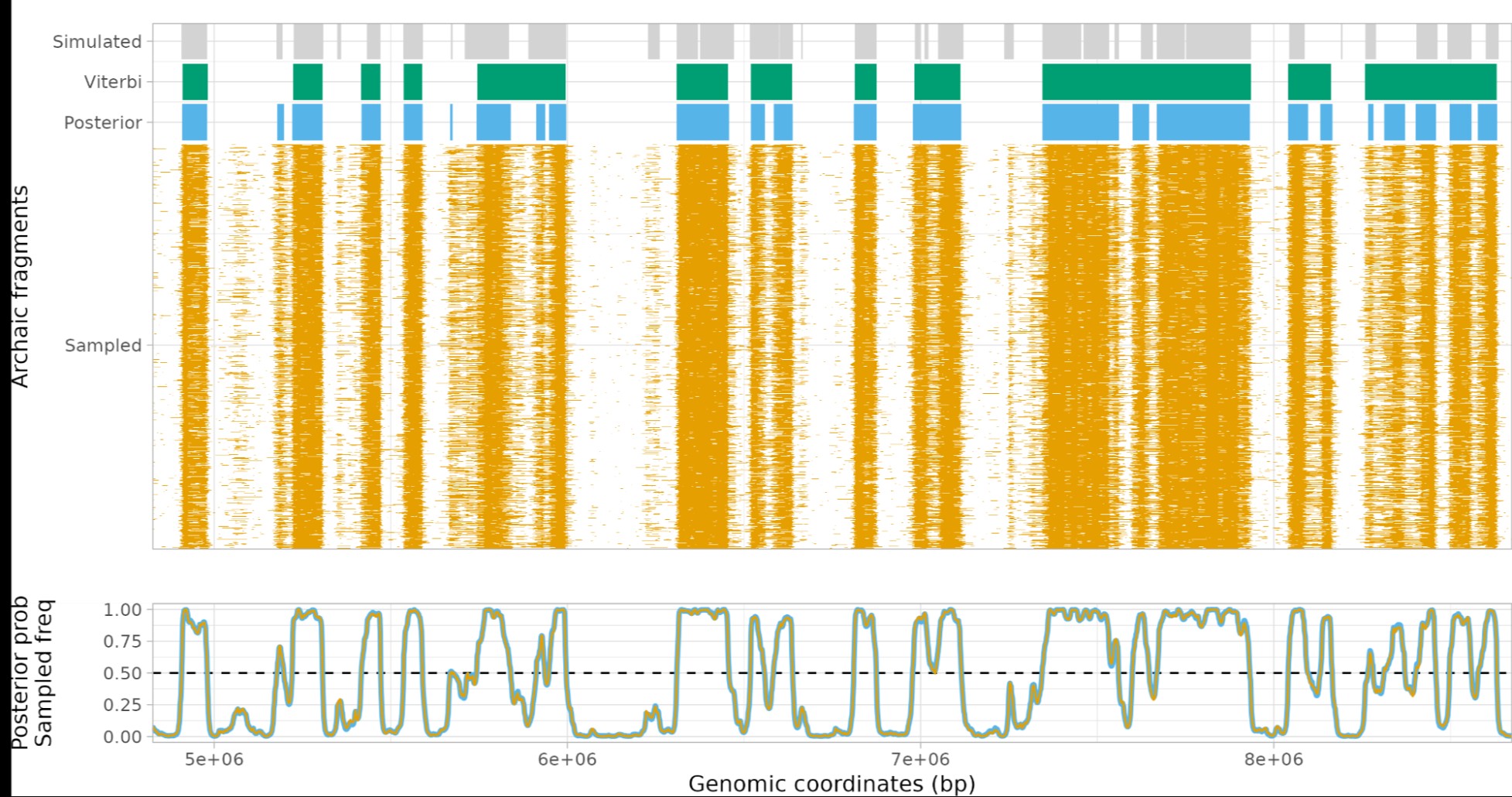Click the 0.50 y-axis tick label
Screen dimensions: 1512x797
coord(122,673)
